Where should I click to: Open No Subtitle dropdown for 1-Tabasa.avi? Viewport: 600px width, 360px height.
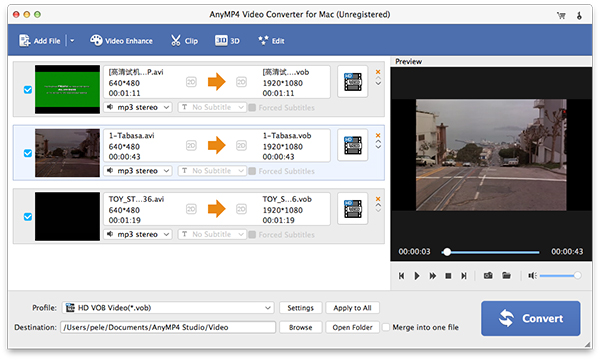(x=212, y=171)
